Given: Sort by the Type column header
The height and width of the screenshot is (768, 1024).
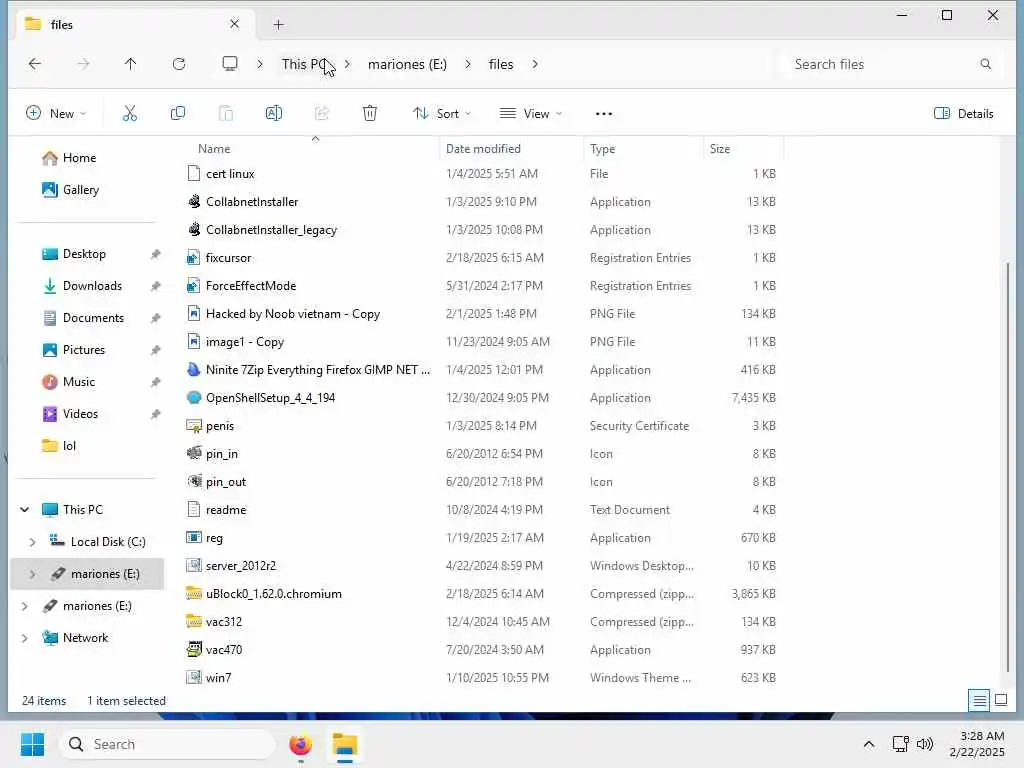Looking at the screenshot, I should pyautogui.click(x=602, y=149).
